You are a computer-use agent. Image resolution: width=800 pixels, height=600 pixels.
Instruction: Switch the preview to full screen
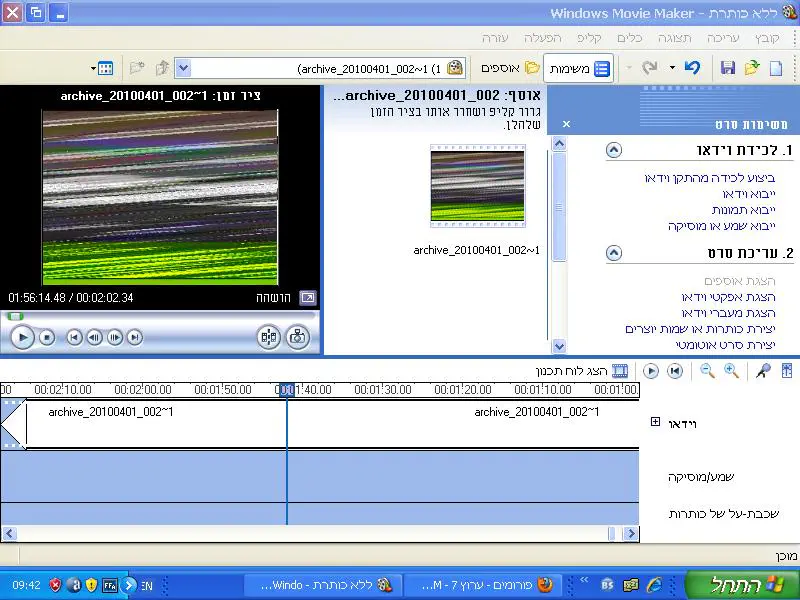pos(307,297)
